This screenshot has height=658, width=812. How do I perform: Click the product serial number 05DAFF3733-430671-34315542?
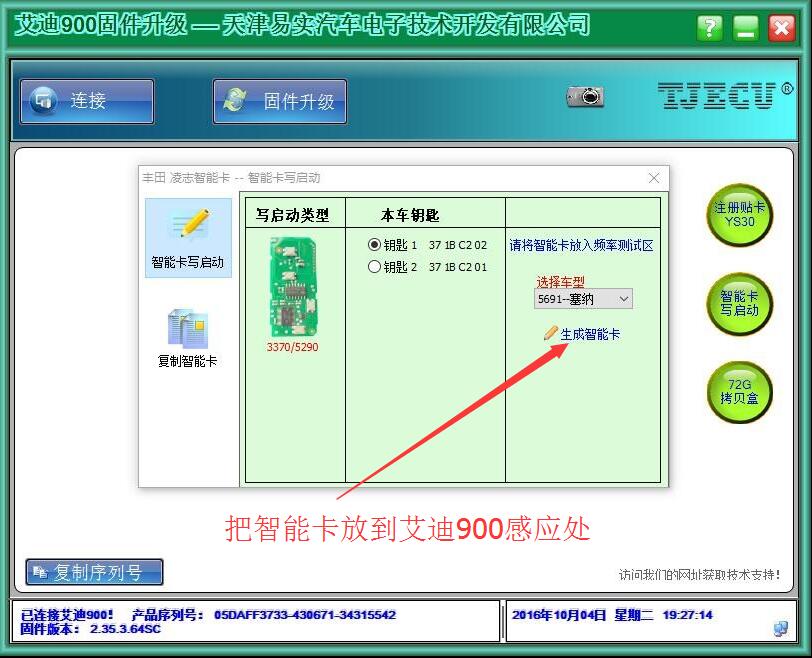pyautogui.click(x=305, y=615)
